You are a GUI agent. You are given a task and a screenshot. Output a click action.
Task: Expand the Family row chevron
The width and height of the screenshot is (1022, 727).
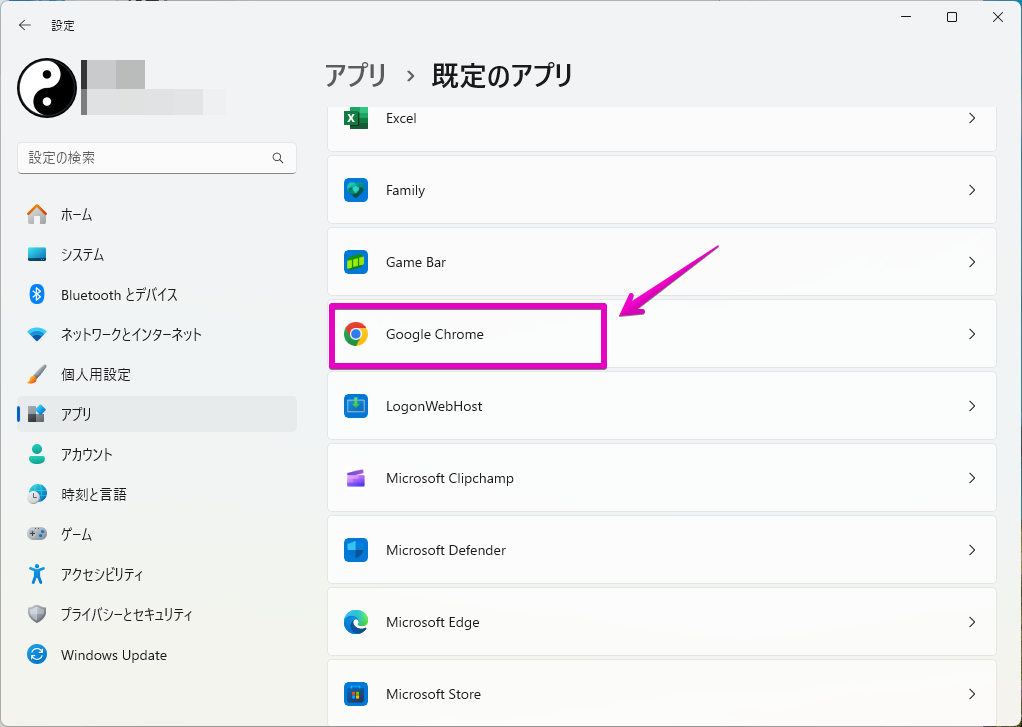[x=972, y=190]
